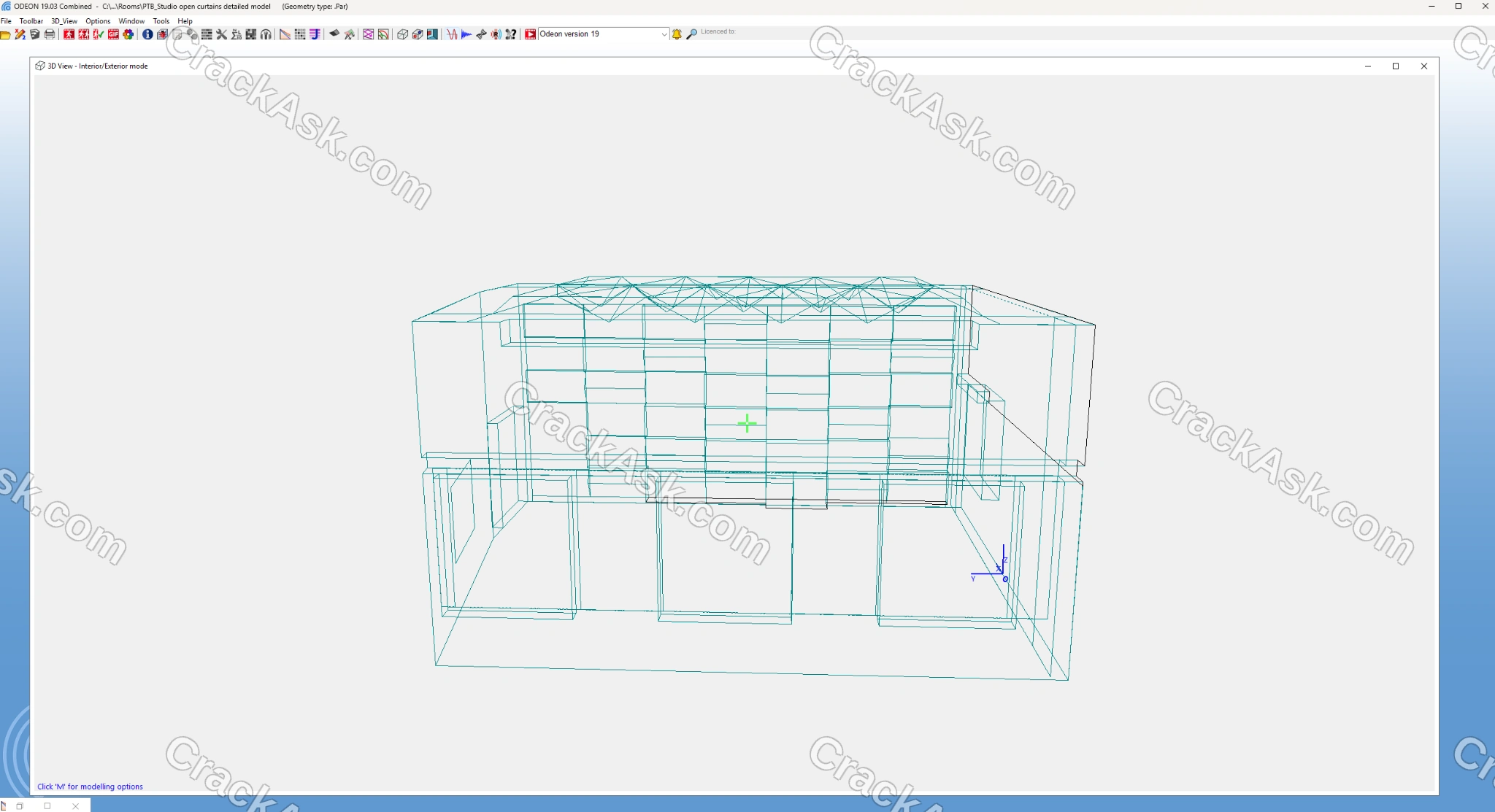Click the blue XYZ axis origin marker
1495x812 pixels.
pyautogui.click(x=1004, y=579)
